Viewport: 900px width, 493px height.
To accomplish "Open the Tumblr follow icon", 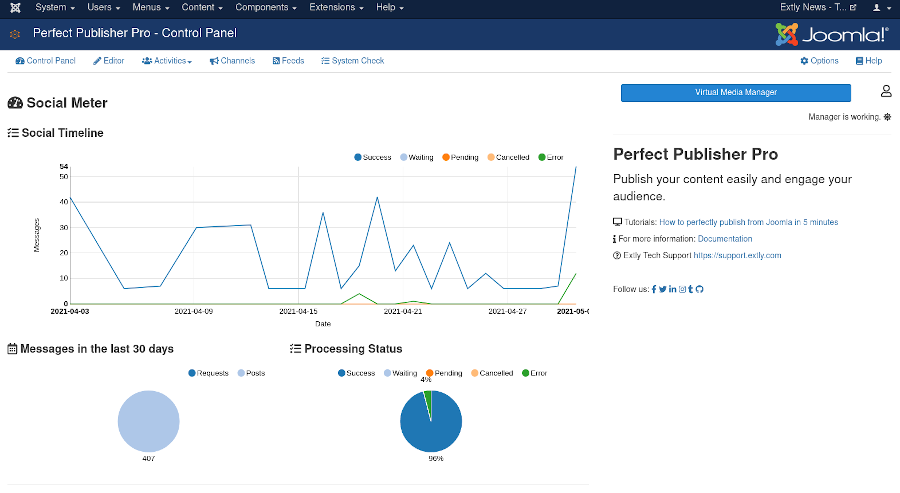I will [x=690, y=289].
